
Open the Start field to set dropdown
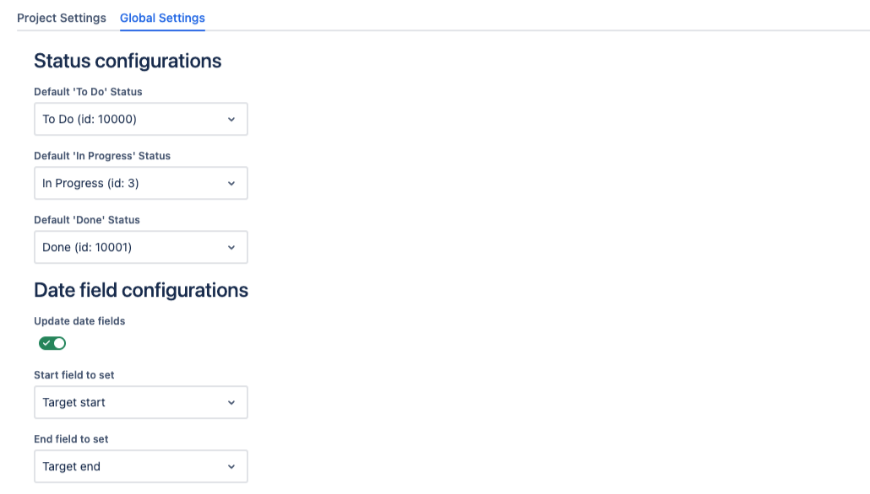[x=140, y=402]
